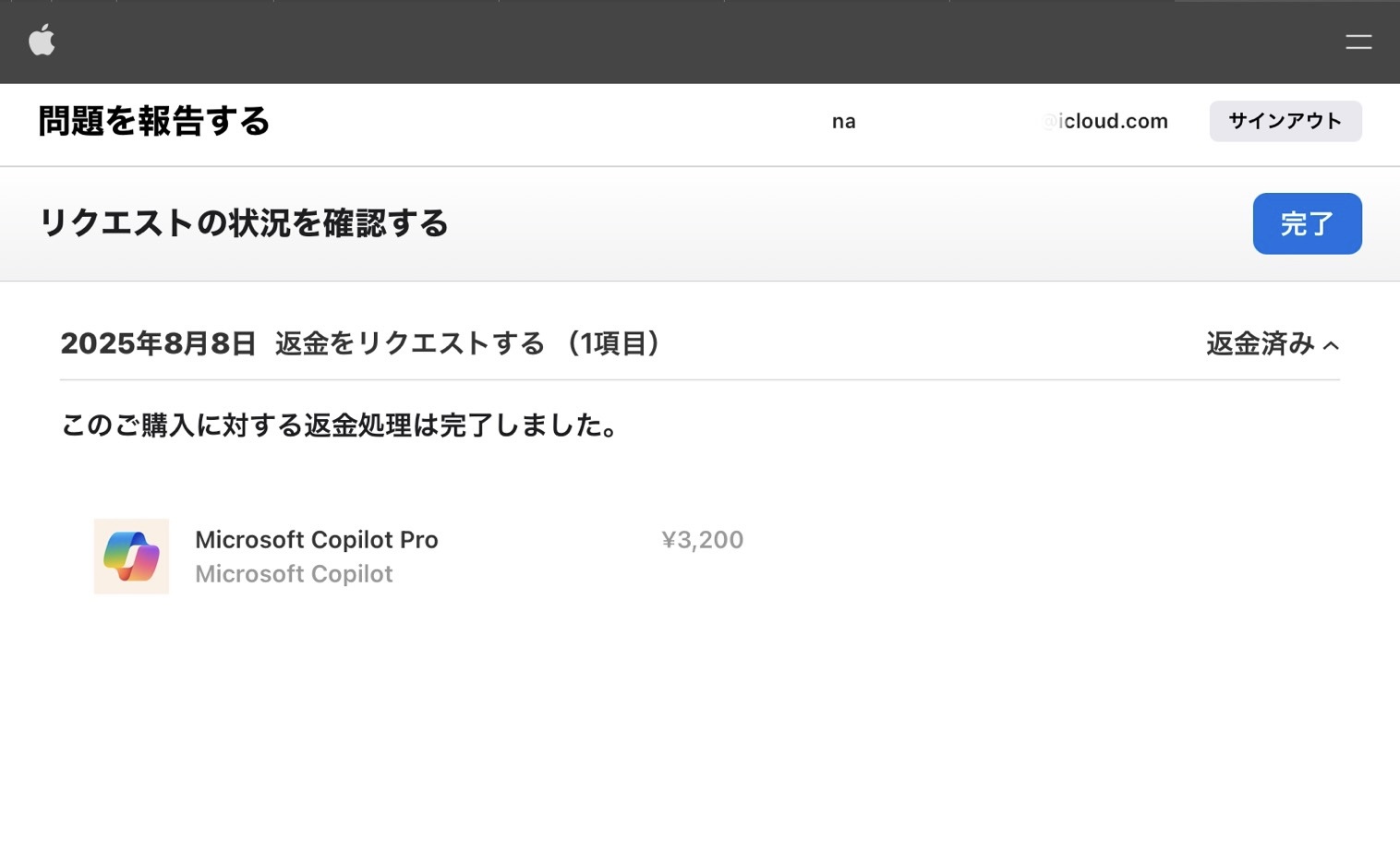Image resolution: width=1400 pixels, height=851 pixels.
Task: Click the ¥3,200 price amount
Action: coord(702,539)
